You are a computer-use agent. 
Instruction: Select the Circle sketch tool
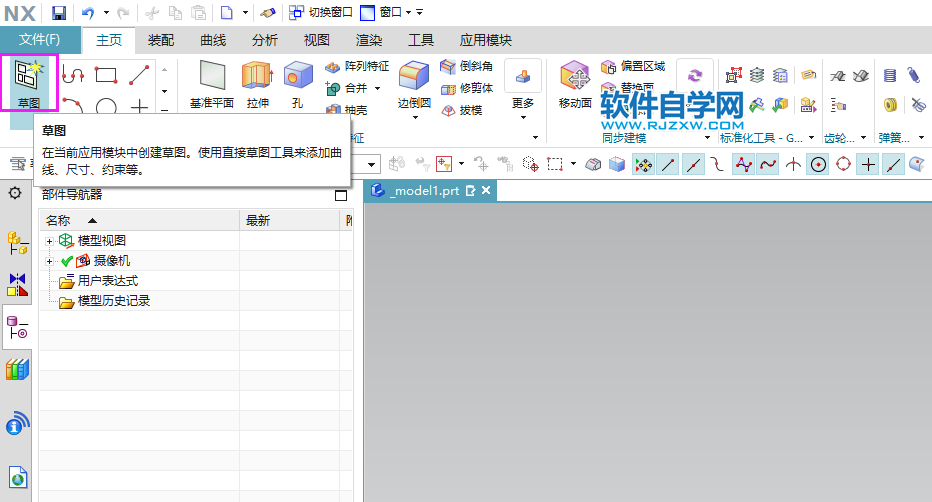pyautogui.click(x=106, y=106)
